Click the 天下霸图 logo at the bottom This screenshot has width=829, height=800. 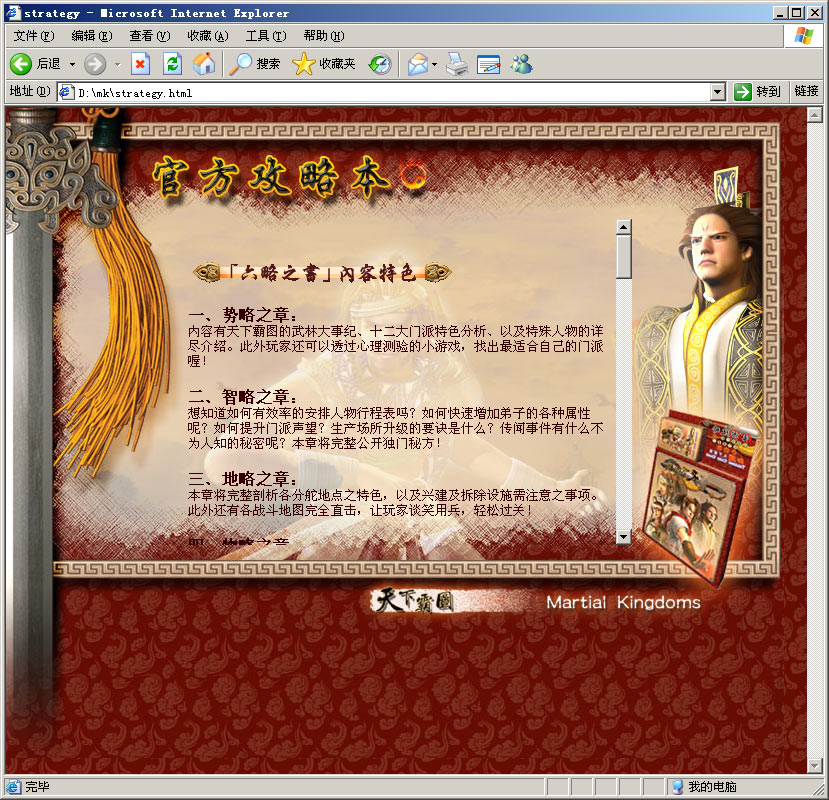pos(412,601)
